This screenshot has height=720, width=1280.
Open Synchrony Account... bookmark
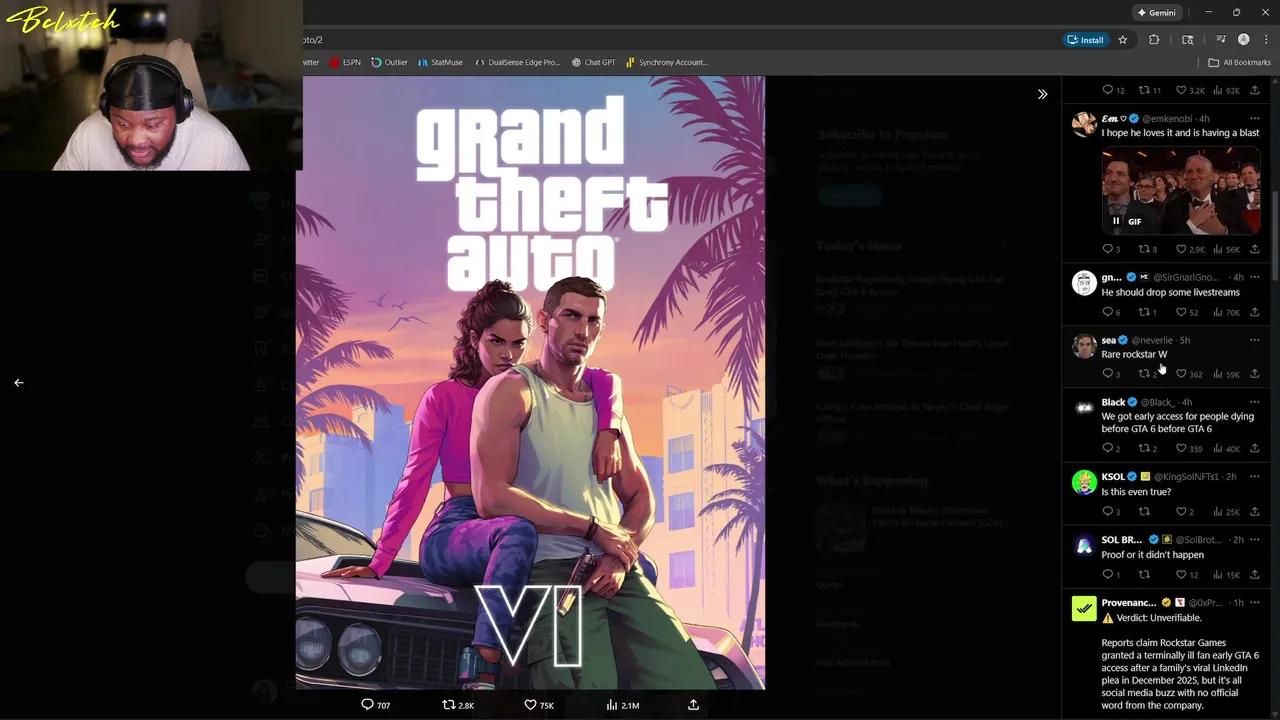pos(667,62)
